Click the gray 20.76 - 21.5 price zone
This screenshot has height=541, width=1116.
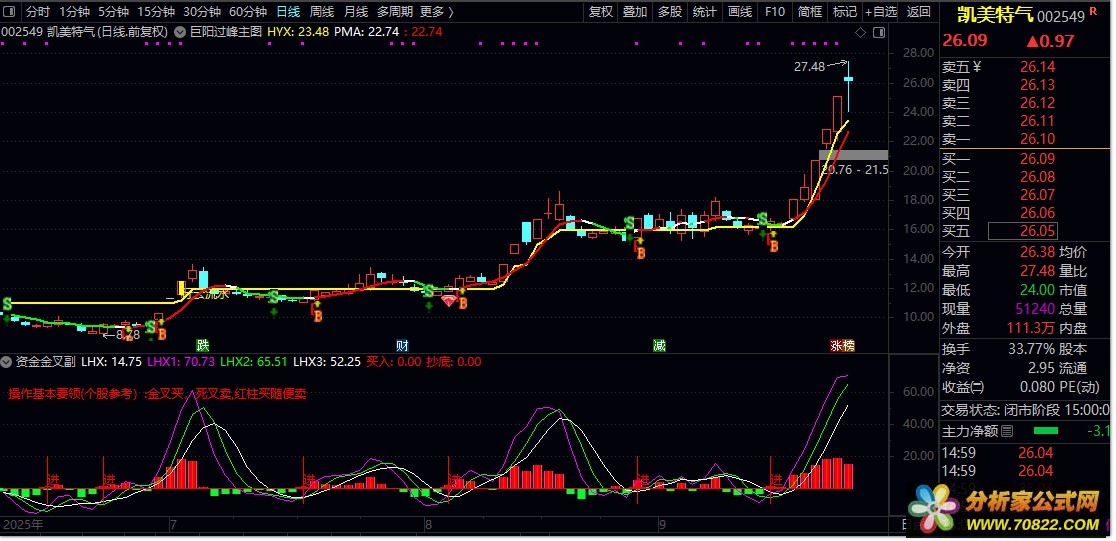coord(853,154)
